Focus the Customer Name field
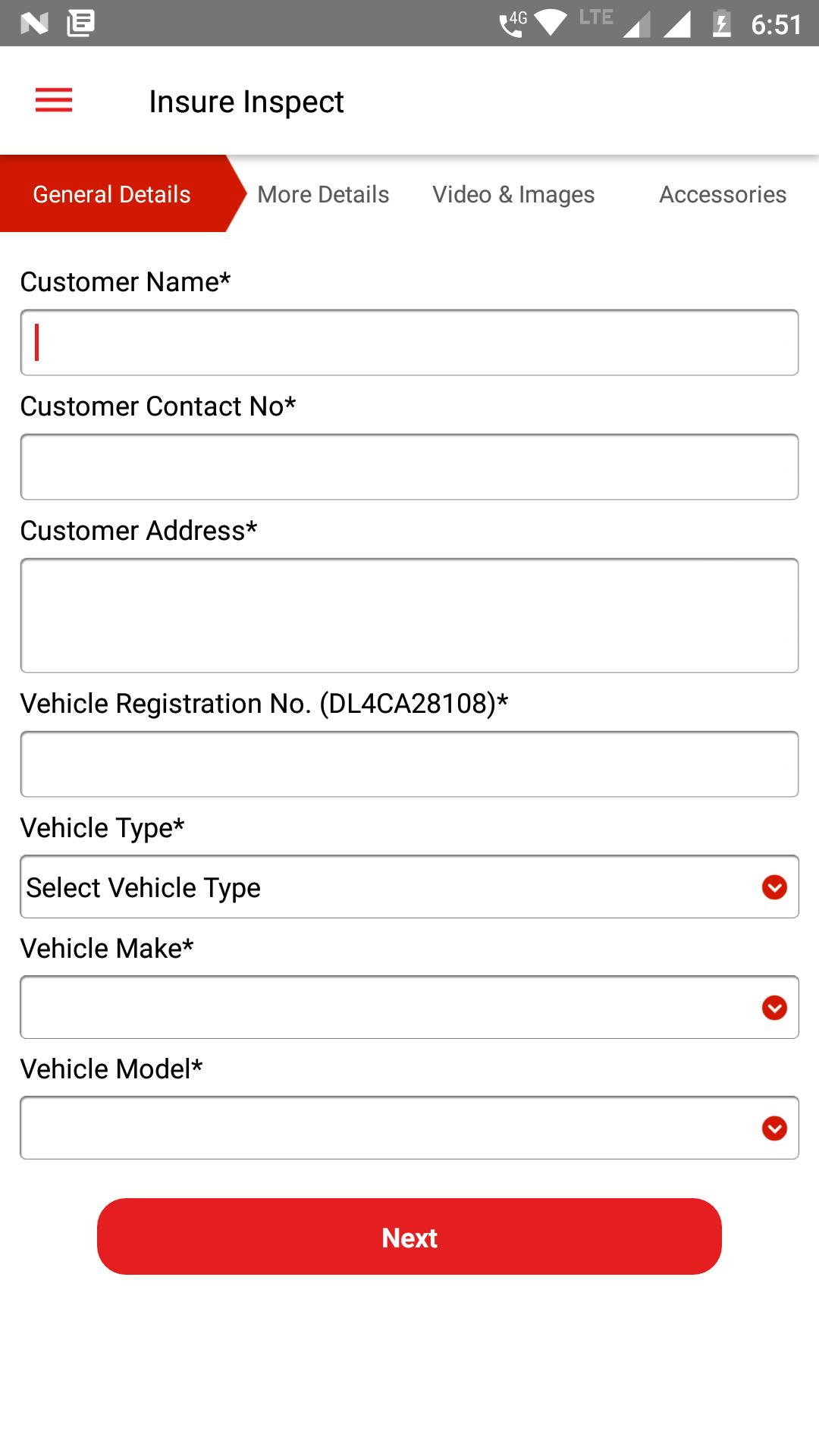 coord(409,343)
